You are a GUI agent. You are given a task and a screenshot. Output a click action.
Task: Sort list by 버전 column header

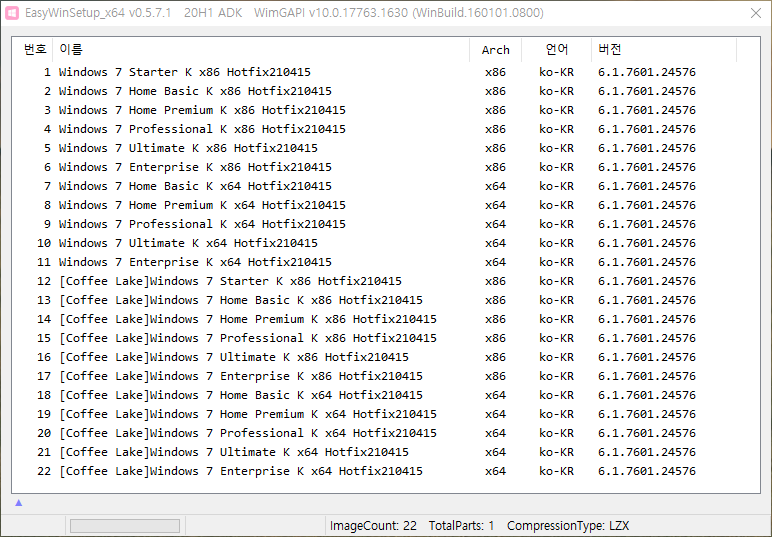coord(664,50)
